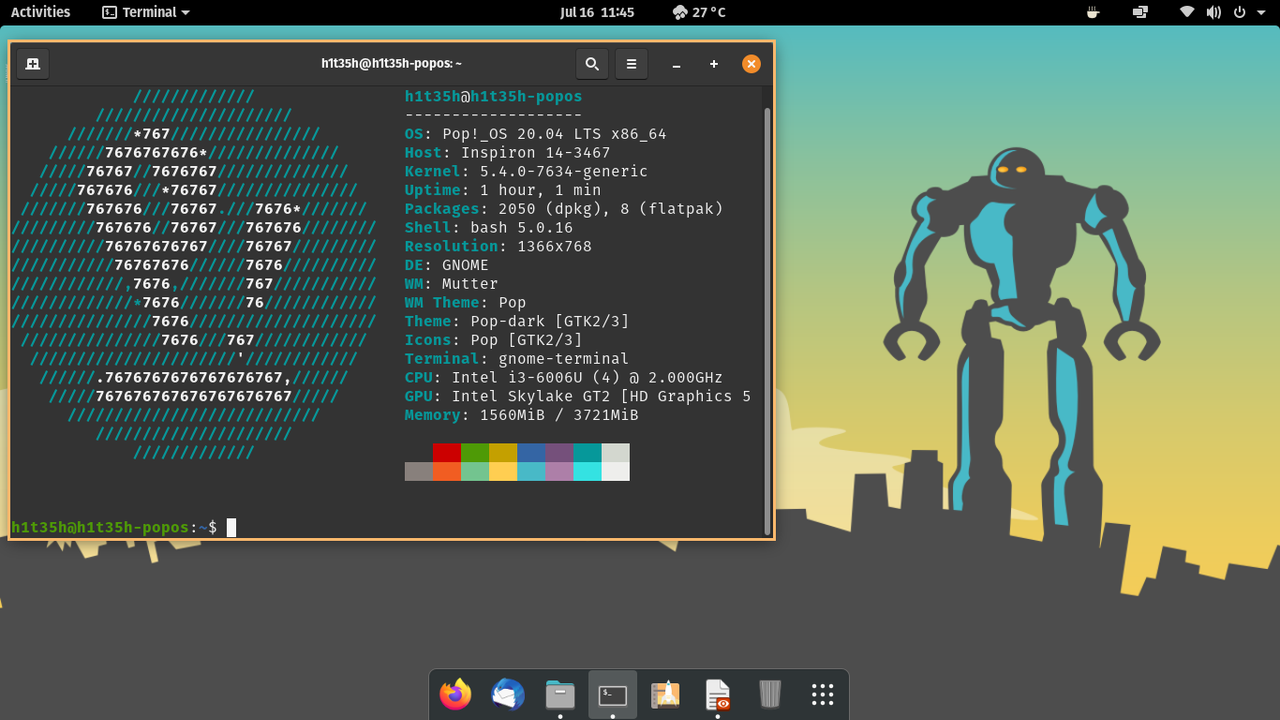Open the Files manager in the dock
Image resolution: width=1280 pixels, height=720 pixels.
(560, 694)
